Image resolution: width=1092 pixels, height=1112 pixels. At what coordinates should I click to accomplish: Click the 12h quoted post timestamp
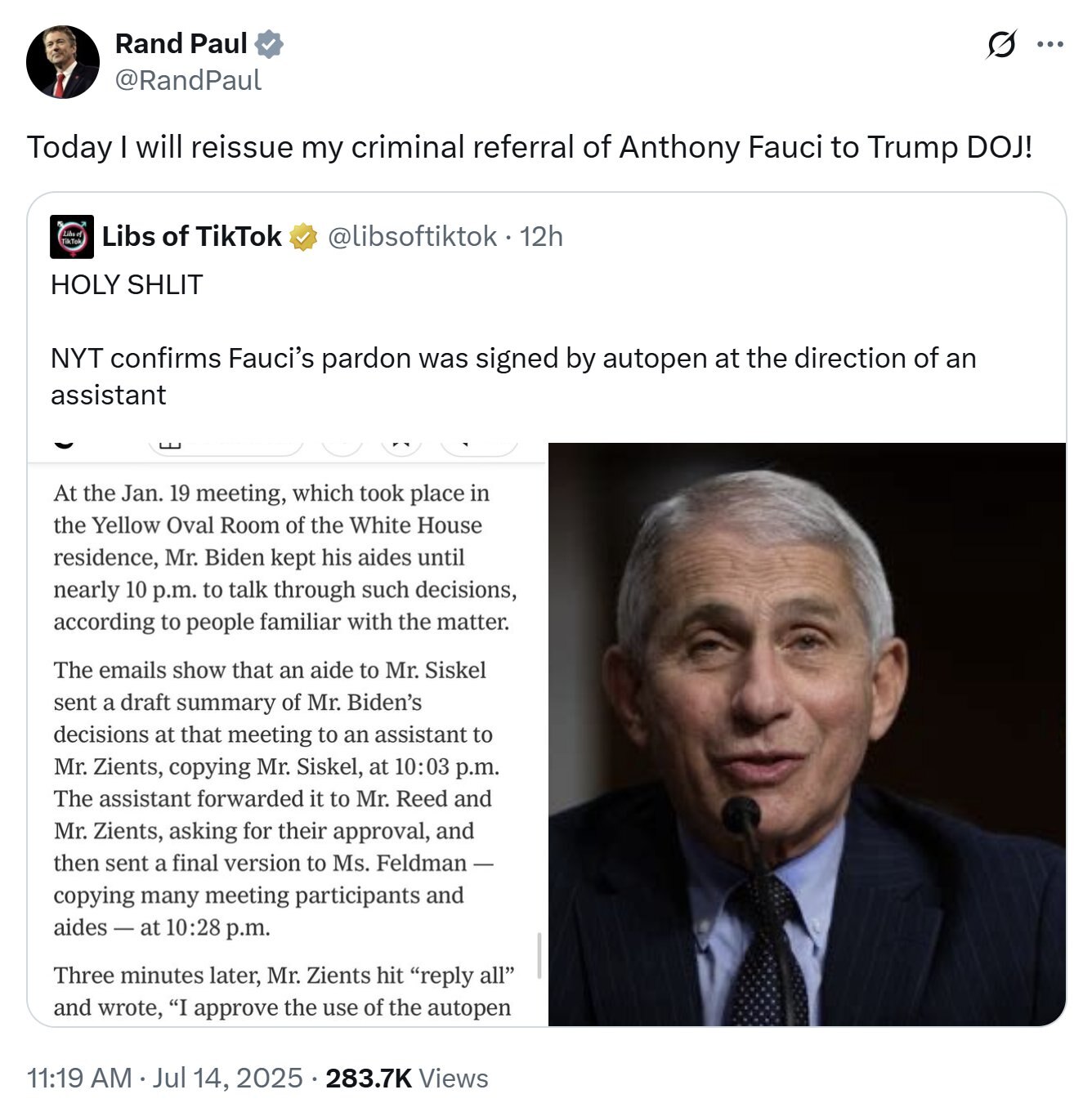pos(541,237)
